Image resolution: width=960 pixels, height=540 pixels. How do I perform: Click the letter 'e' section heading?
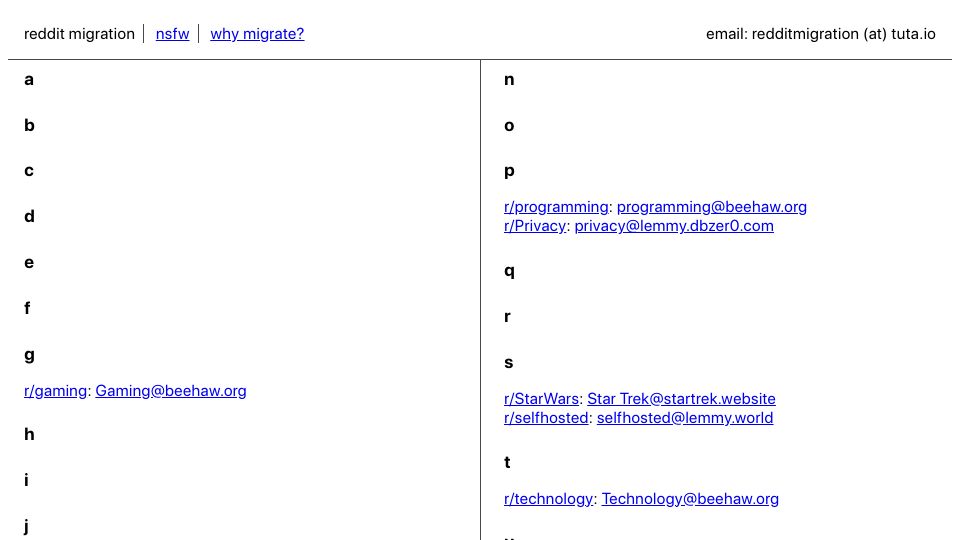click(29, 263)
